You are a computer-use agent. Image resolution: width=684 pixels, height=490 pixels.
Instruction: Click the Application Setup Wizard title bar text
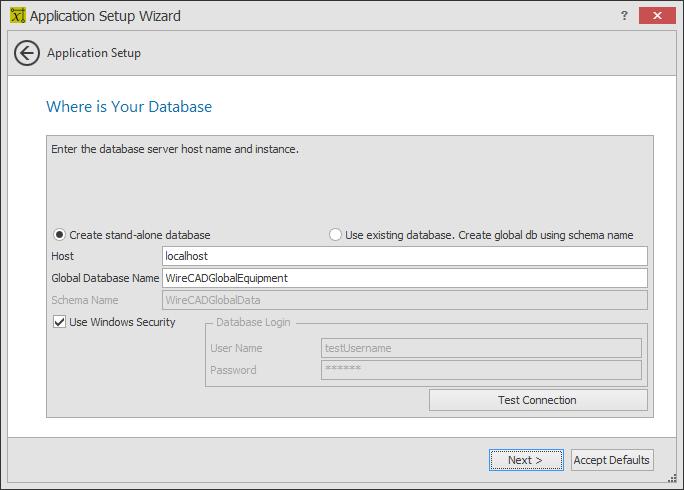point(105,16)
